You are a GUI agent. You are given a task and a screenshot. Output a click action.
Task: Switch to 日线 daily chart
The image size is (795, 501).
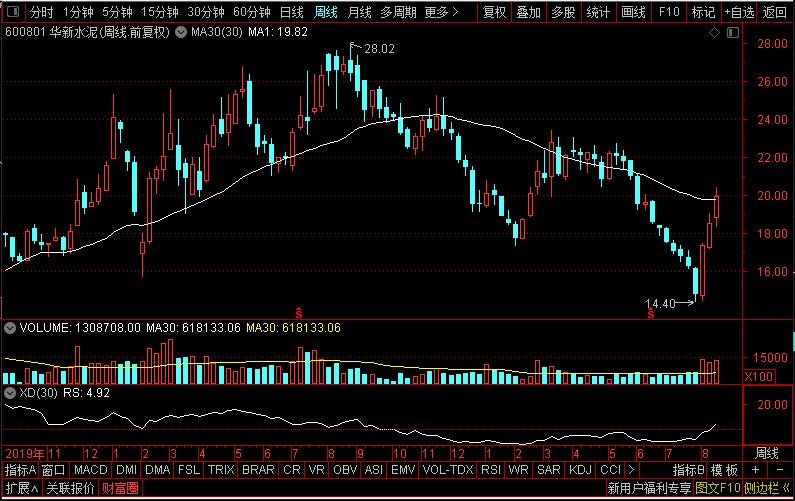click(292, 12)
